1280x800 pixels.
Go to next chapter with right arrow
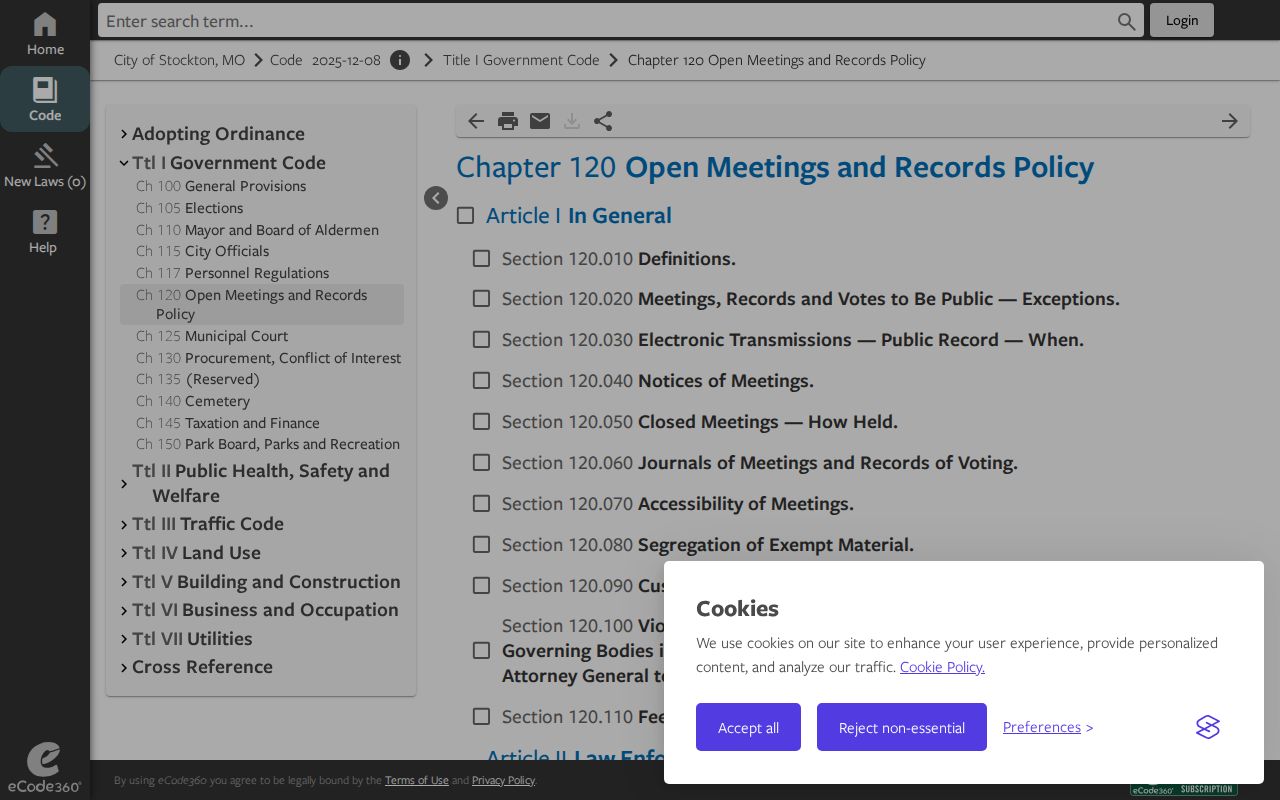pos(1230,121)
